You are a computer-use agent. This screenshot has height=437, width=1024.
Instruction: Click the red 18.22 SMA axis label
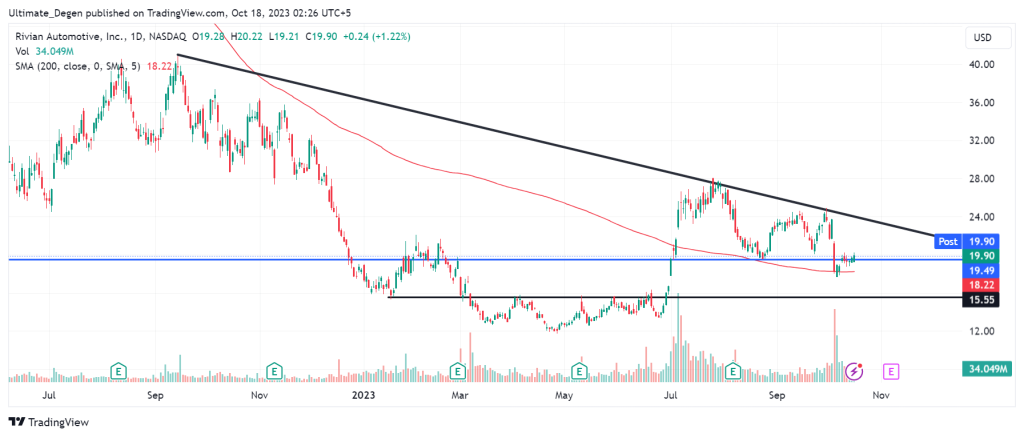pos(982,284)
